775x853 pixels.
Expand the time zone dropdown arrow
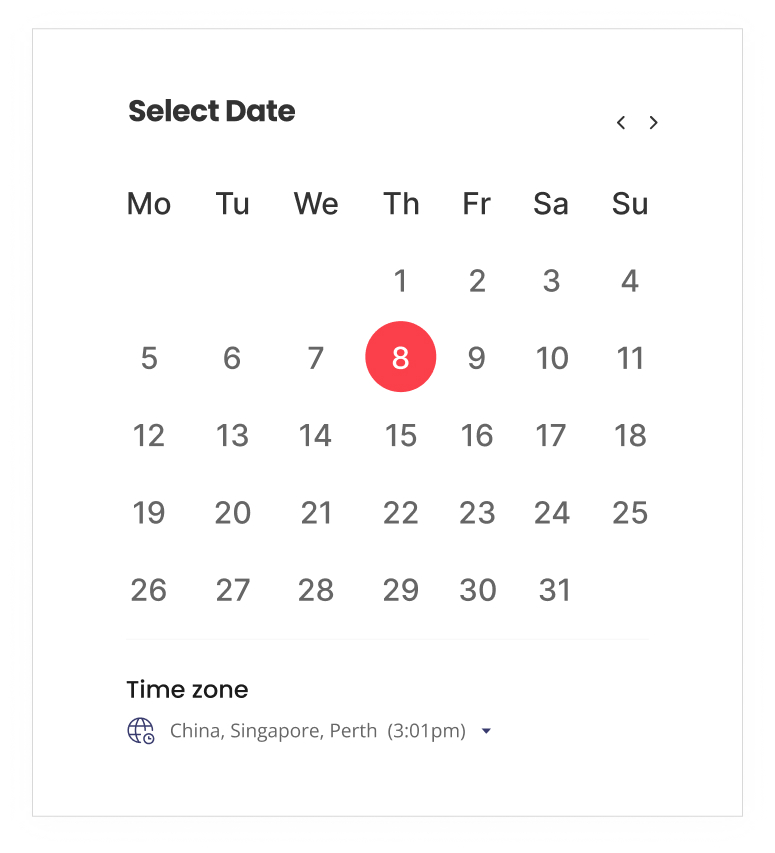486,731
